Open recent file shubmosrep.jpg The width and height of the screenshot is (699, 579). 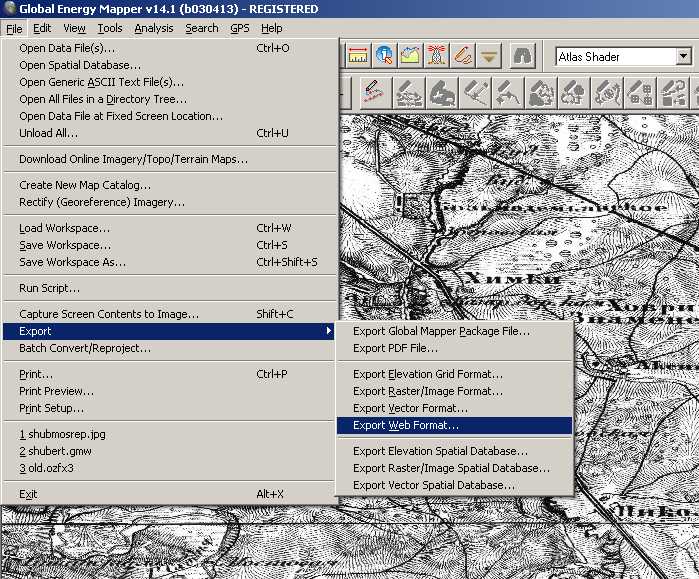point(62,434)
